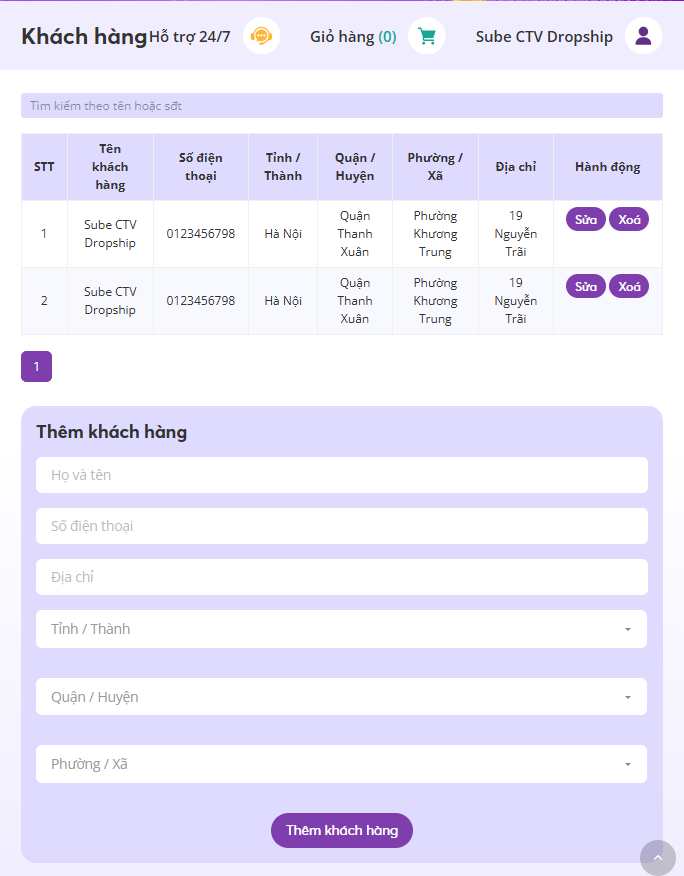Image resolution: width=684 pixels, height=876 pixels.
Task: Focus the search by name or phone field
Action: click(342, 106)
